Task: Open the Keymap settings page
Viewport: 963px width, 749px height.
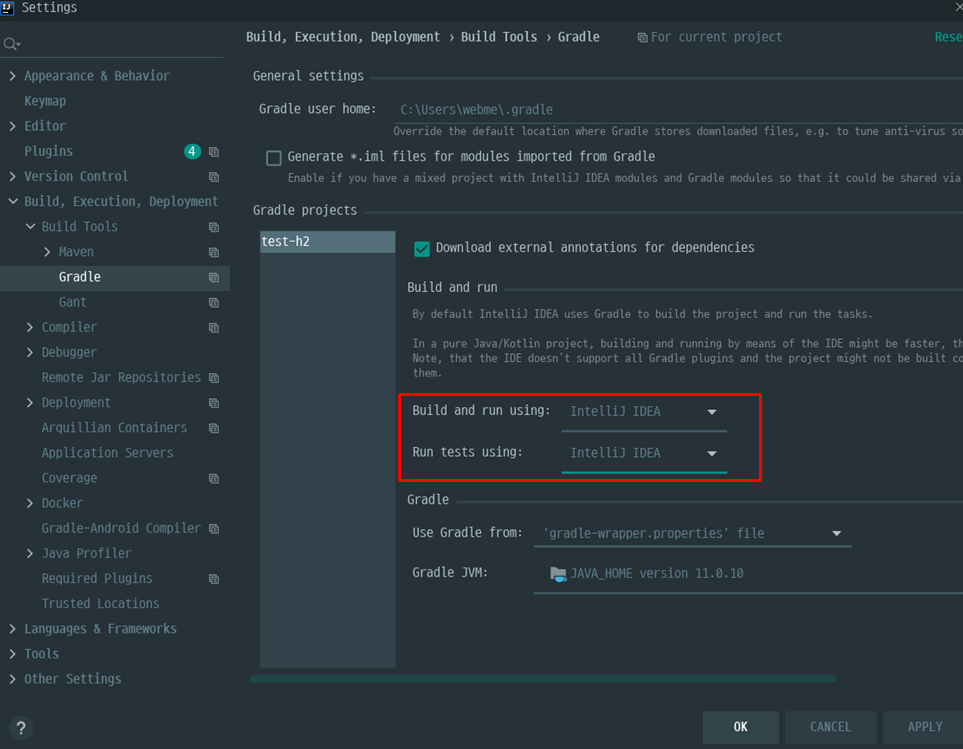Action: coord(45,101)
